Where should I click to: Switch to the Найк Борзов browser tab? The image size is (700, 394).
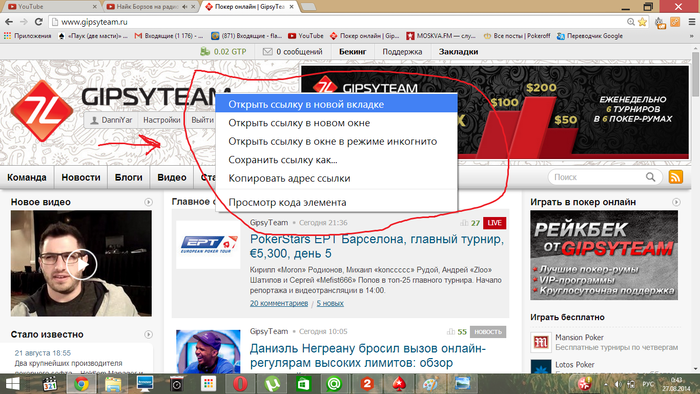coord(152,7)
